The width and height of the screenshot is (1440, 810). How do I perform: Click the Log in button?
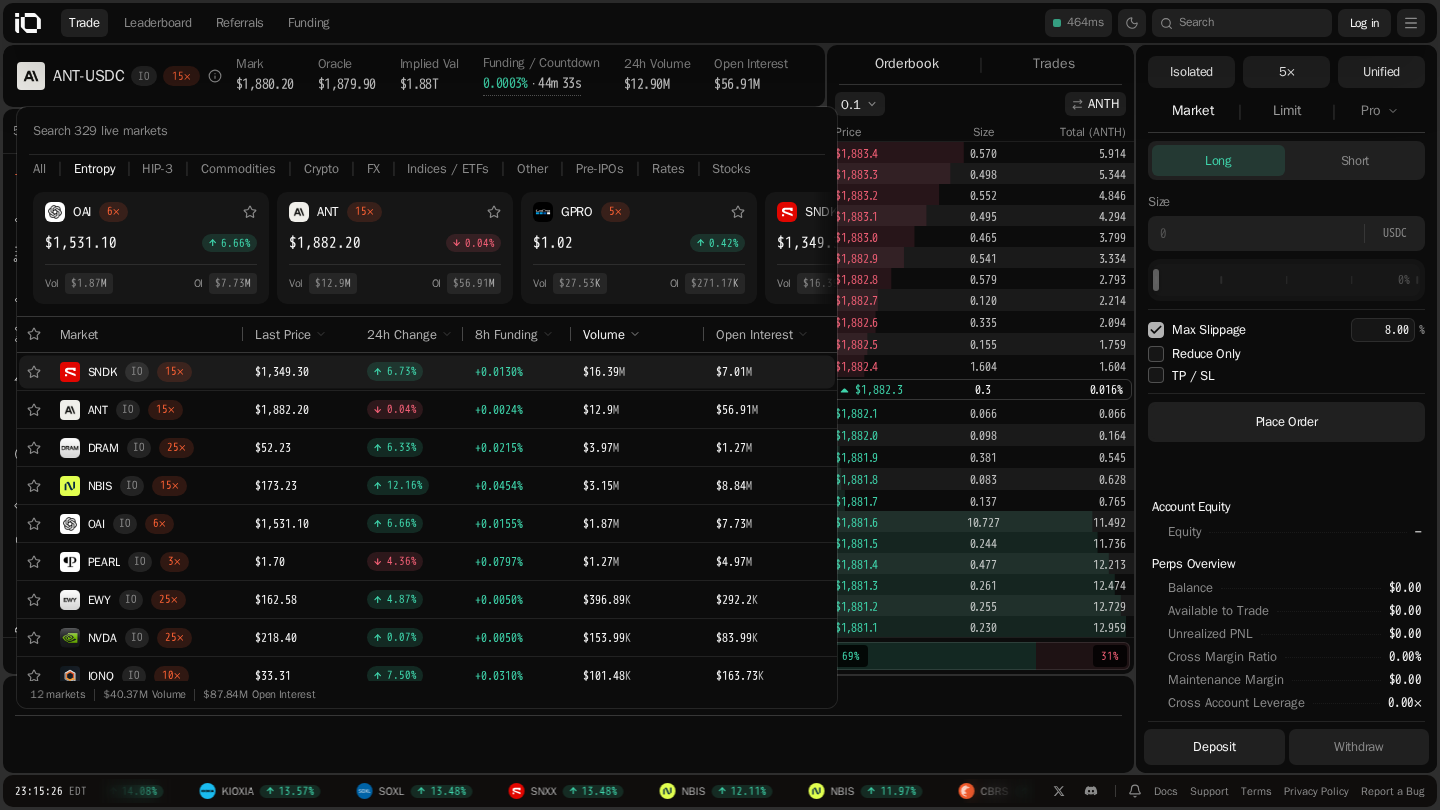[x=1364, y=23]
